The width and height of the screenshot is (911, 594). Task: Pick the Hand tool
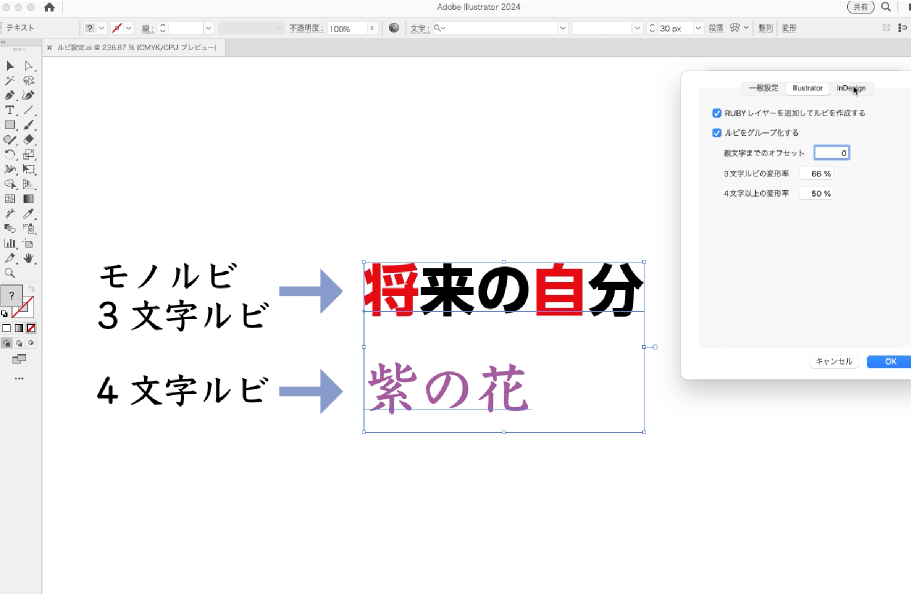click(29, 257)
